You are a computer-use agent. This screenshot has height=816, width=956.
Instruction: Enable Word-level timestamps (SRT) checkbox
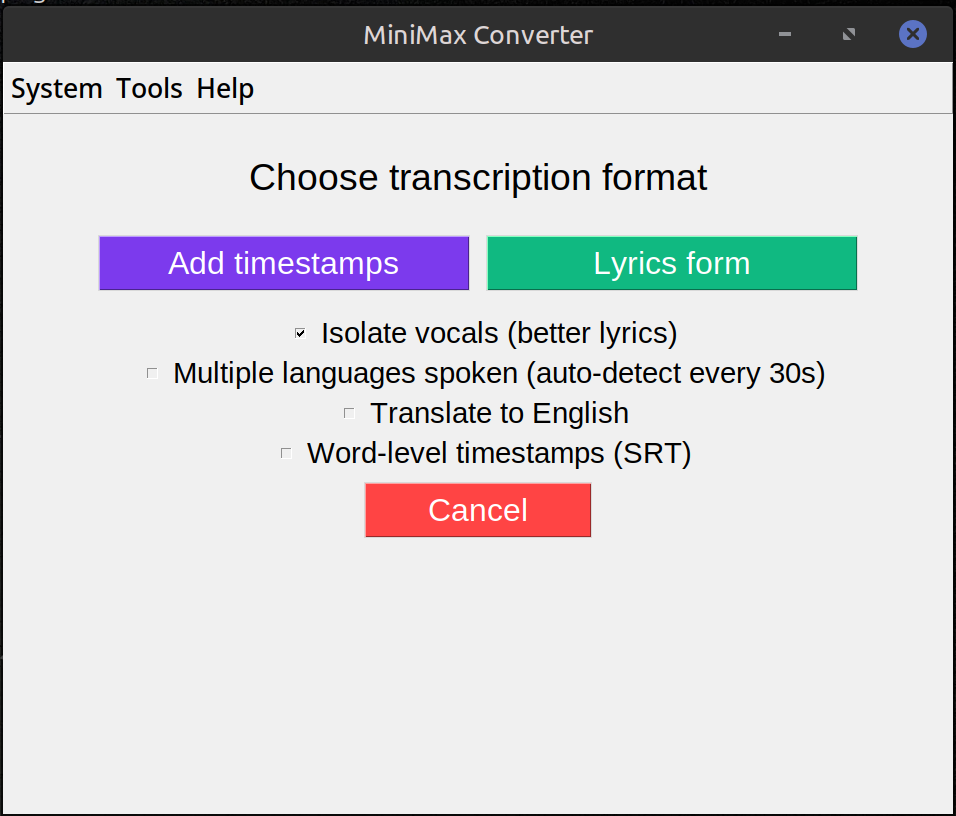coord(286,453)
